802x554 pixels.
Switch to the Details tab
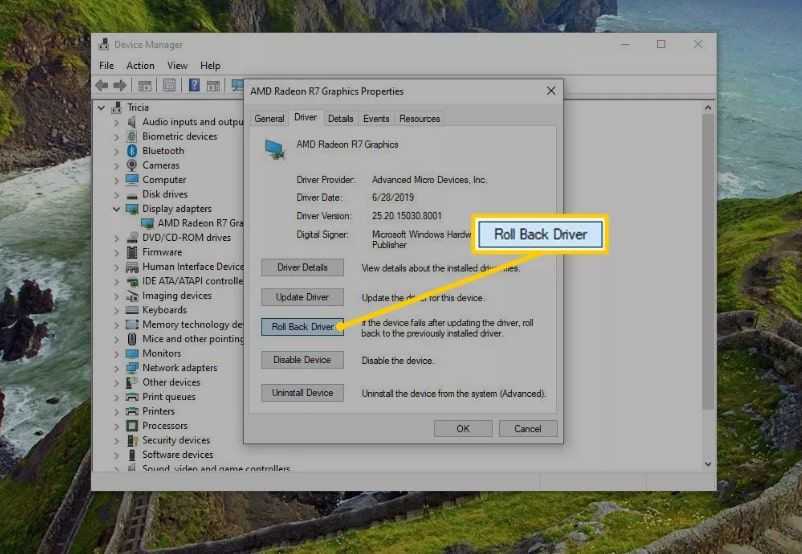[340, 118]
